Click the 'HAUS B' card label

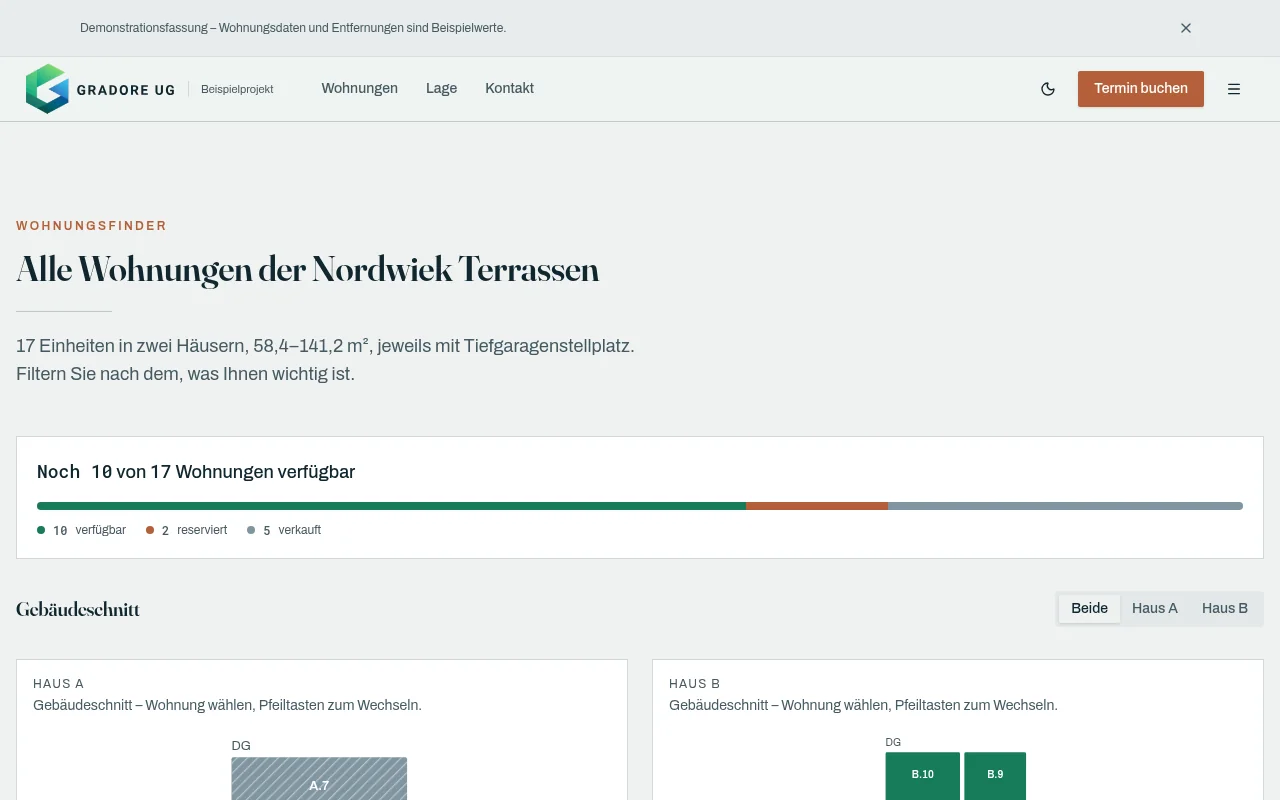tap(695, 684)
